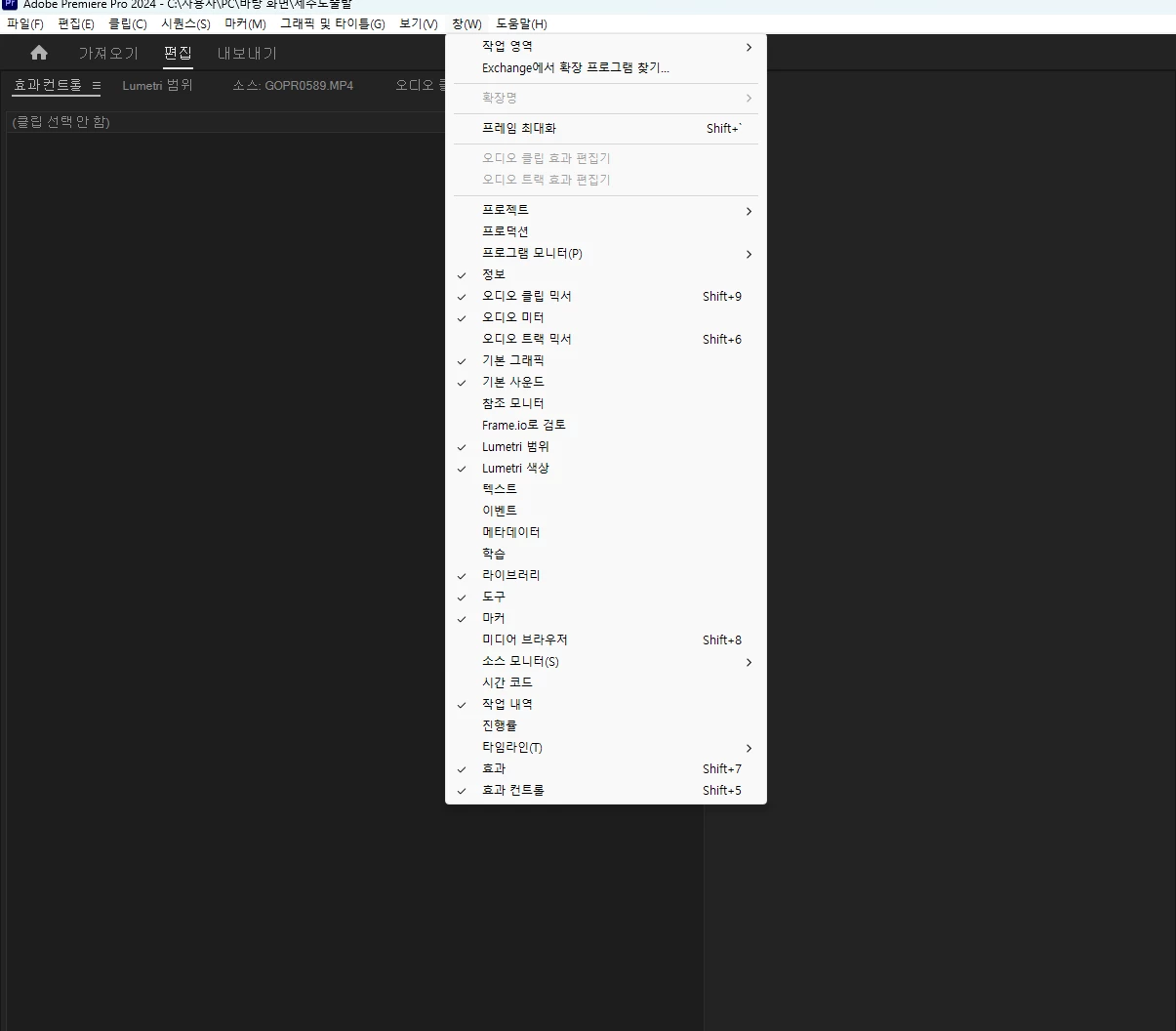Toggle the 도구 panel

point(605,597)
